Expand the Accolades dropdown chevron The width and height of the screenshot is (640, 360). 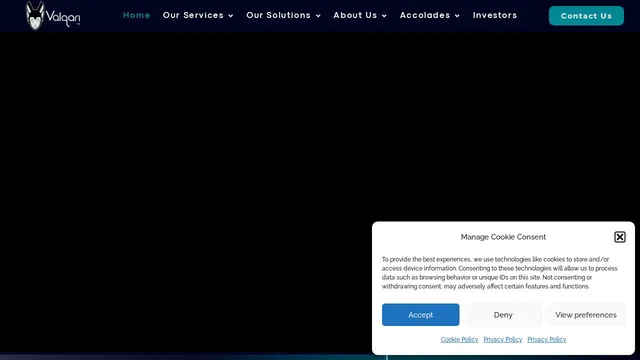click(x=457, y=16)
